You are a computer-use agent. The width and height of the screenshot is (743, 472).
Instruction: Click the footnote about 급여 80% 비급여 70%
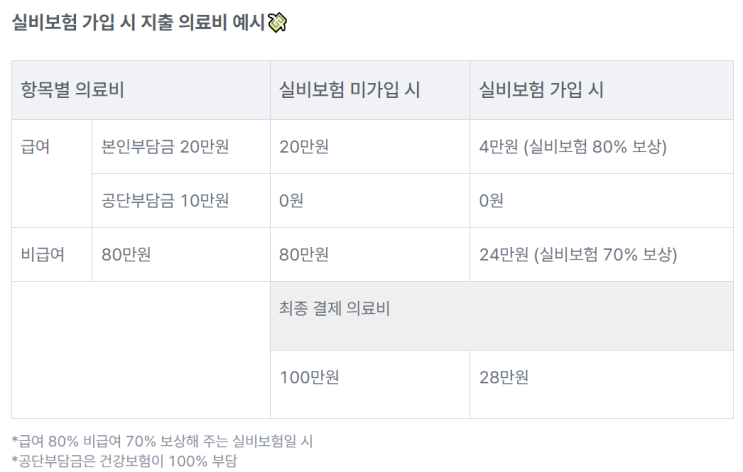[162, 441]
